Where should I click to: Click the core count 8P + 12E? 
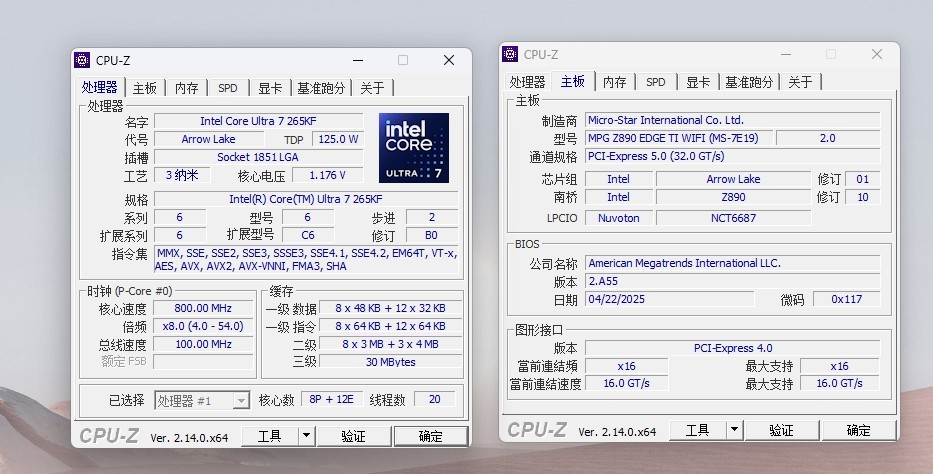point(331,399)
